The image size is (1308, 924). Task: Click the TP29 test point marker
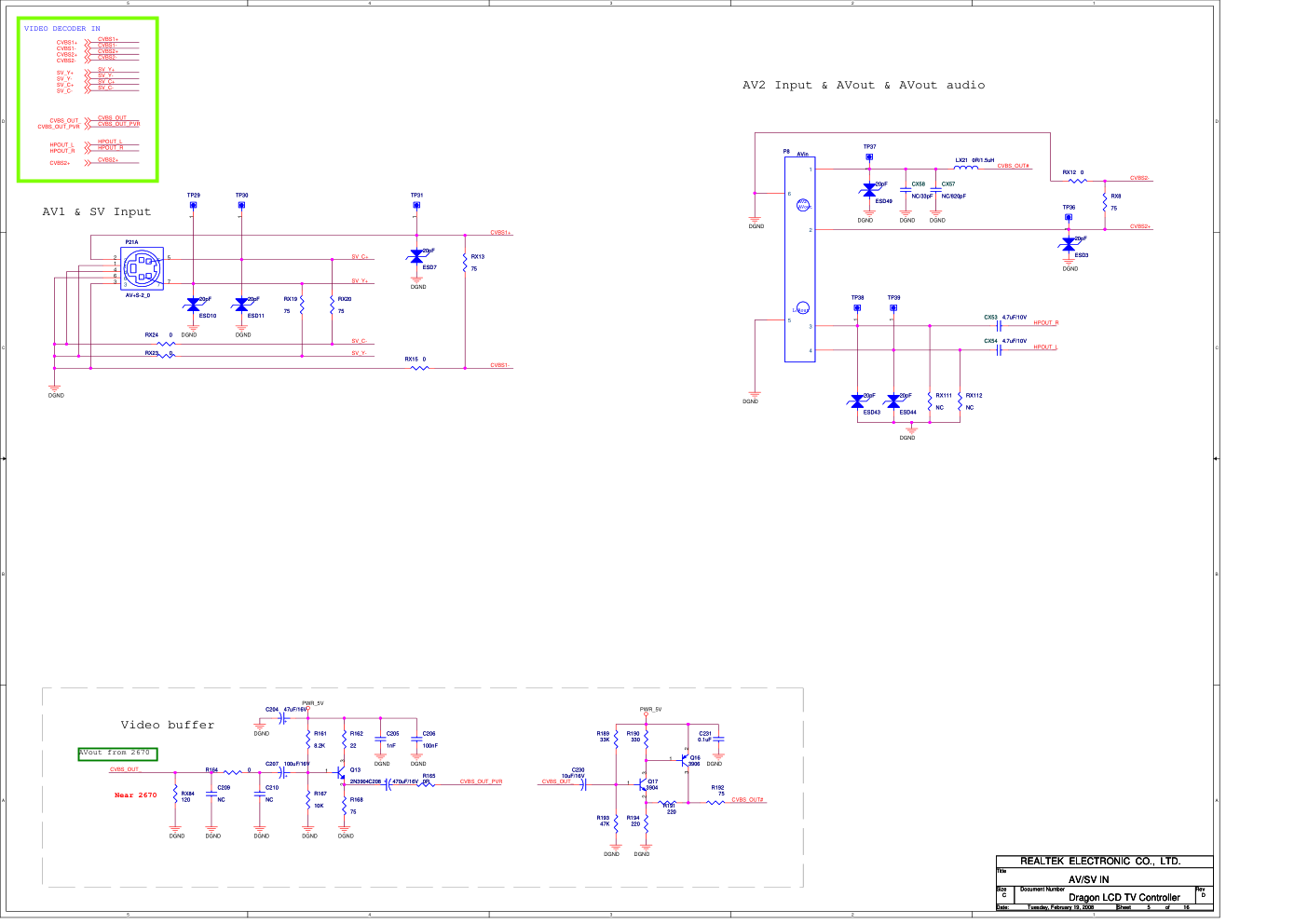[x=193, y=205]
